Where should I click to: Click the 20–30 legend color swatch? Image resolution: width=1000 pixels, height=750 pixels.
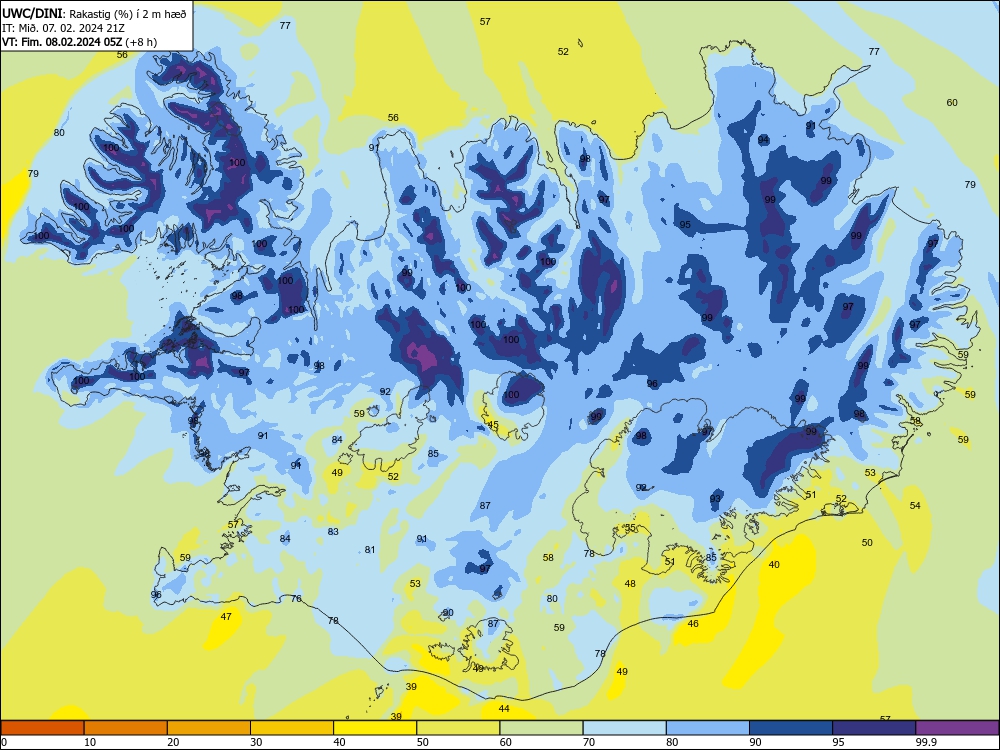(x=209, y=728)
